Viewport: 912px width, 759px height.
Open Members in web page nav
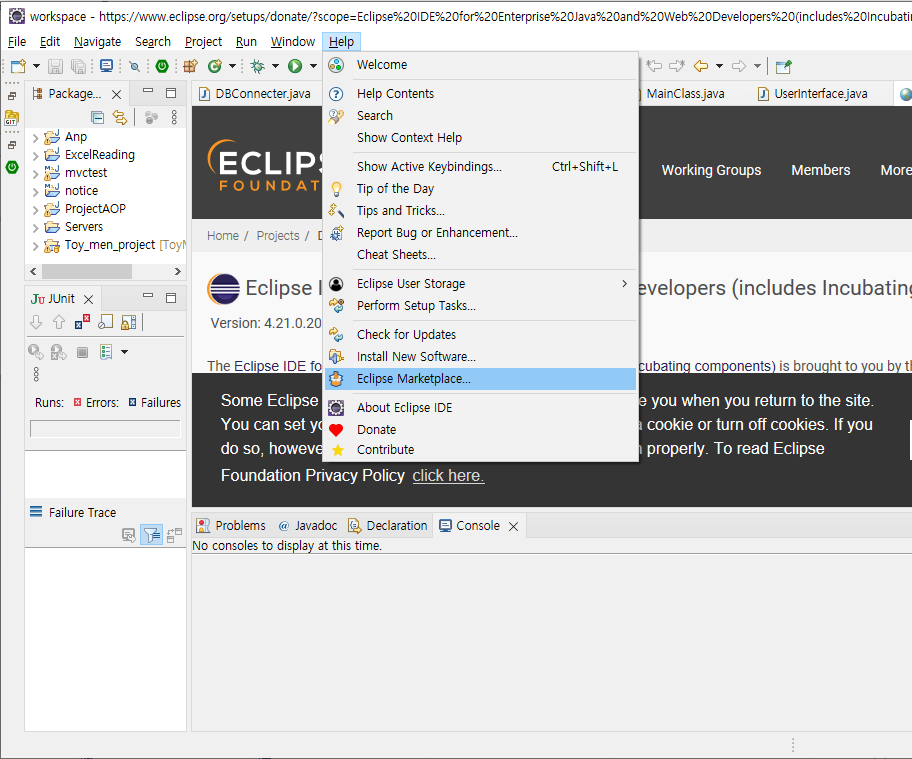[821, 170]
